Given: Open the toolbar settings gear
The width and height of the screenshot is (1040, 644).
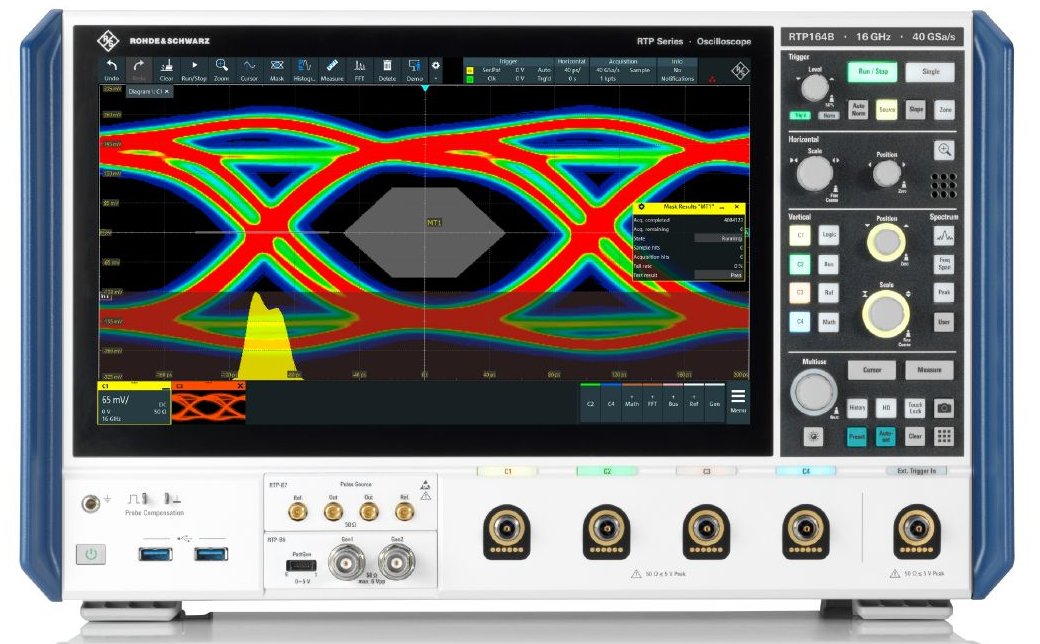Looking at the screenshot, I should click(435, 66).
